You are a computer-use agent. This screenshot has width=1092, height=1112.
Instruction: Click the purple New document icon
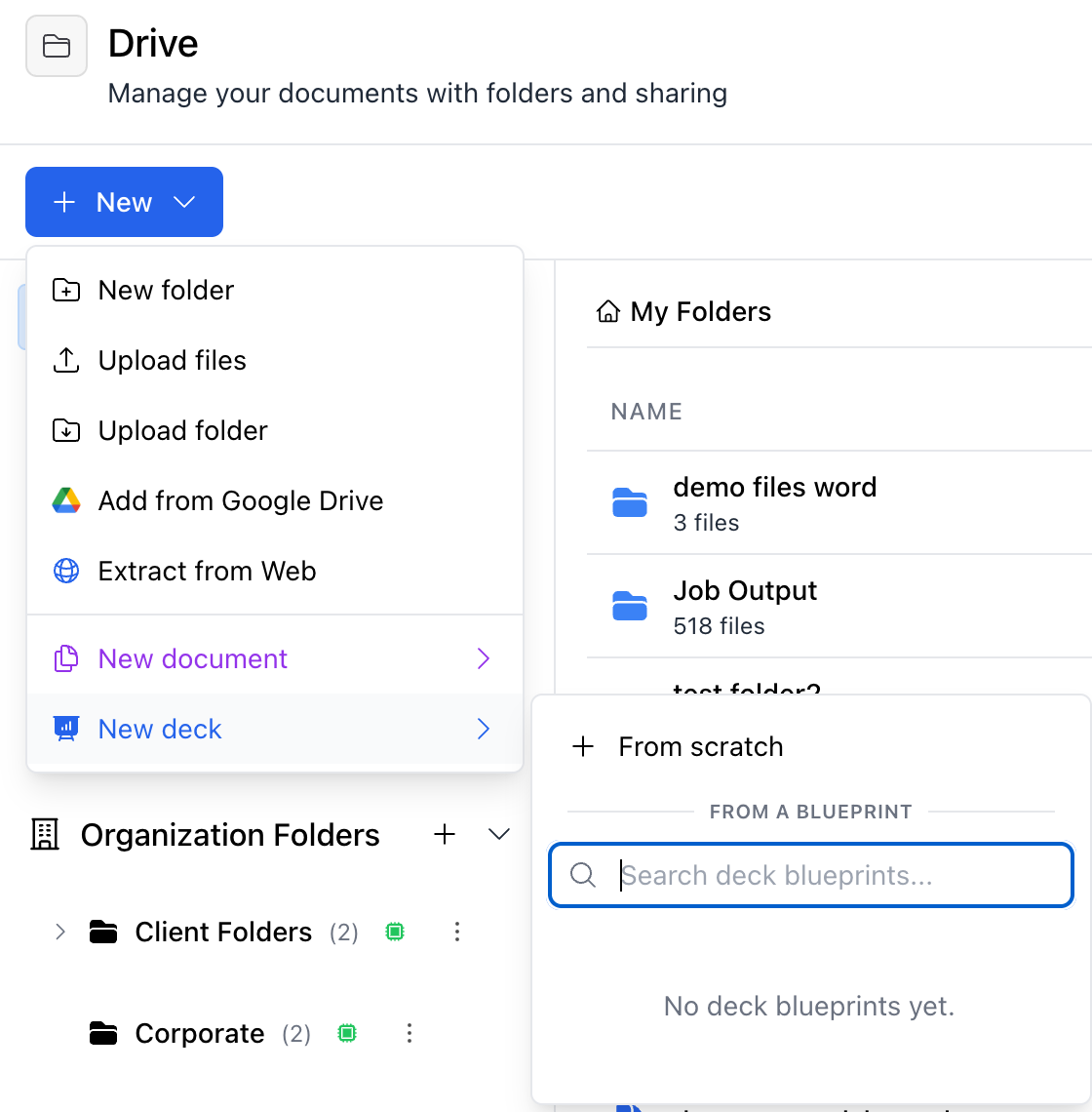66,658
